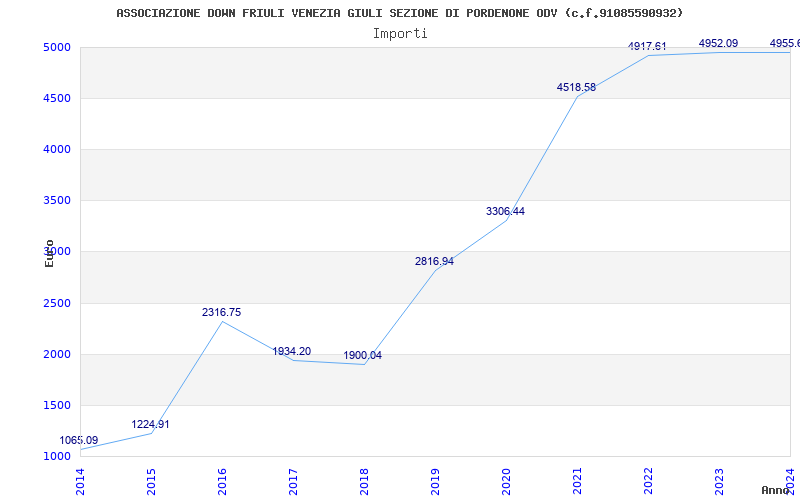This screenshot has width=800, height=500.
Task: Select the data label 1934.20
Action: click(x=291, y=352)
